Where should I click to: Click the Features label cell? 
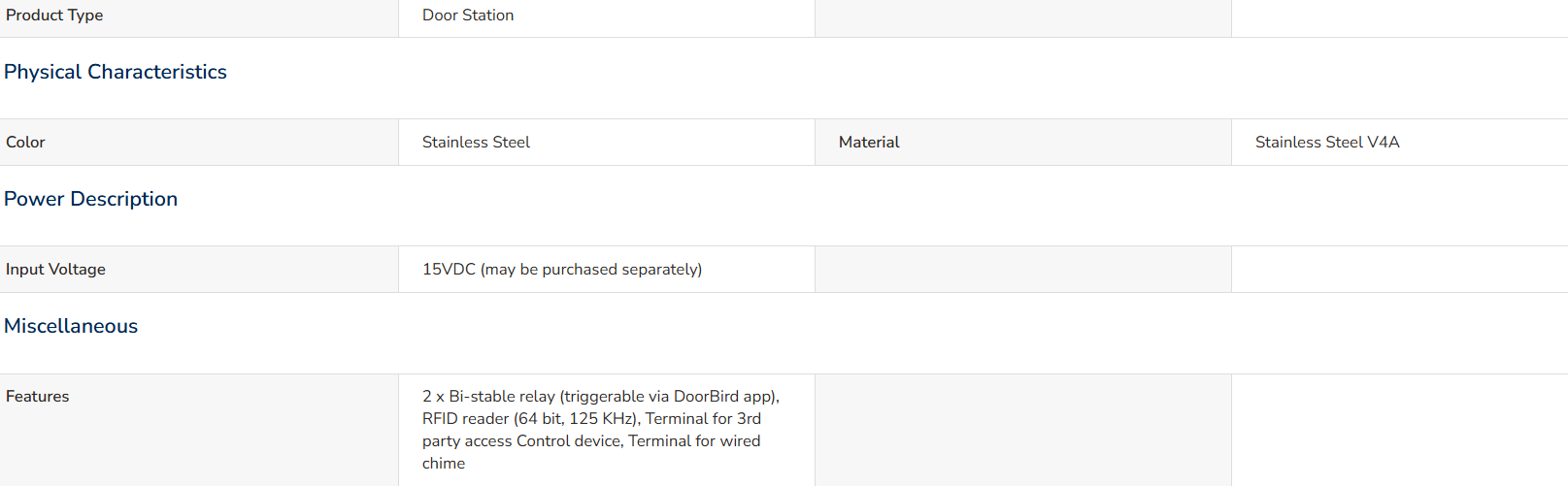(199, 430)
